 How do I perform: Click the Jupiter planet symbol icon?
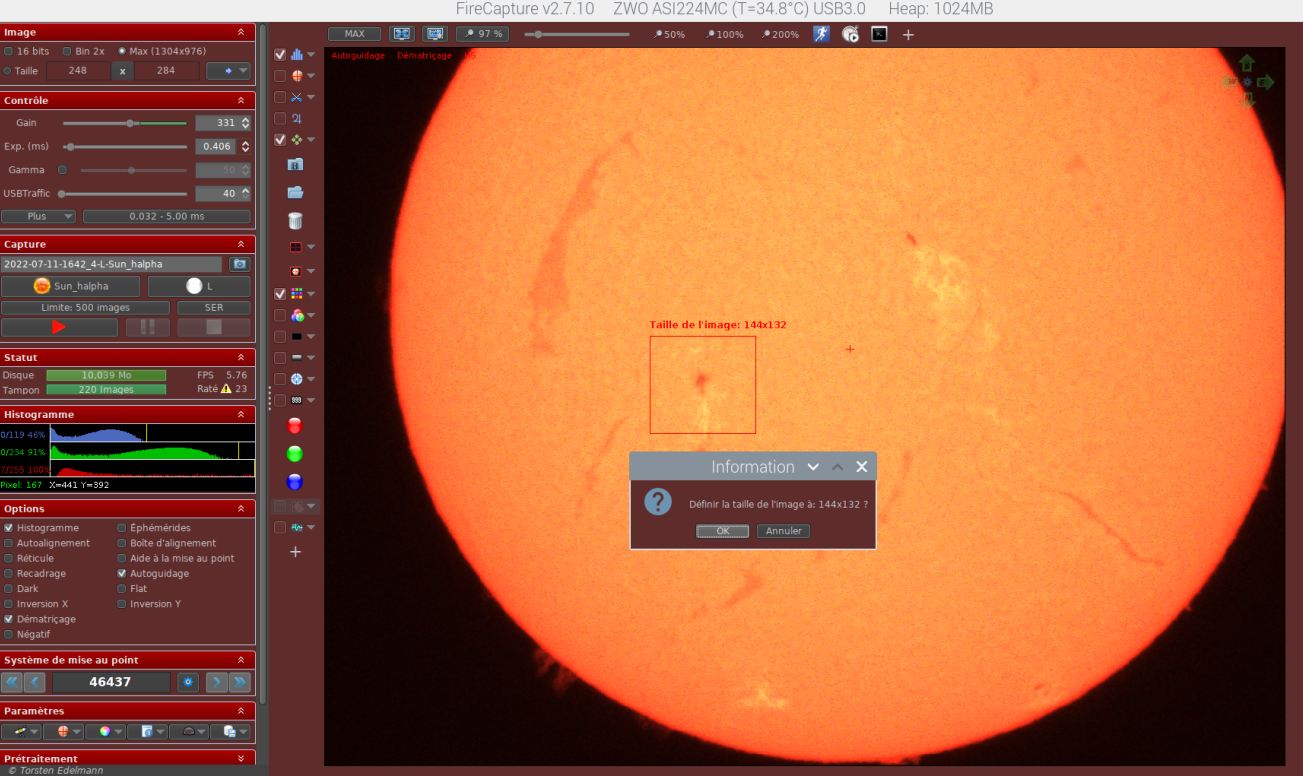click(296, 118)
